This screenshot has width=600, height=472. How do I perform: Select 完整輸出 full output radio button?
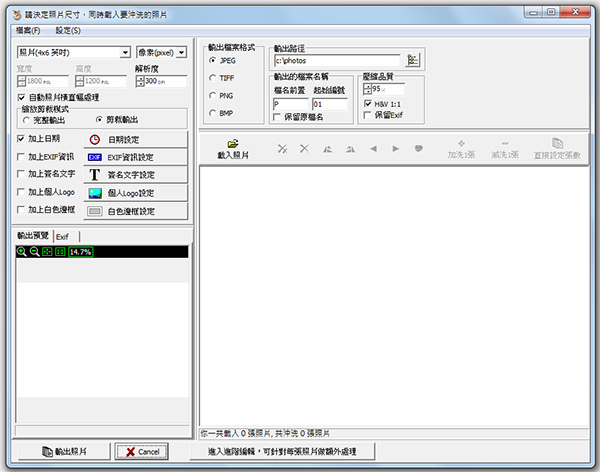click(26, 120)
